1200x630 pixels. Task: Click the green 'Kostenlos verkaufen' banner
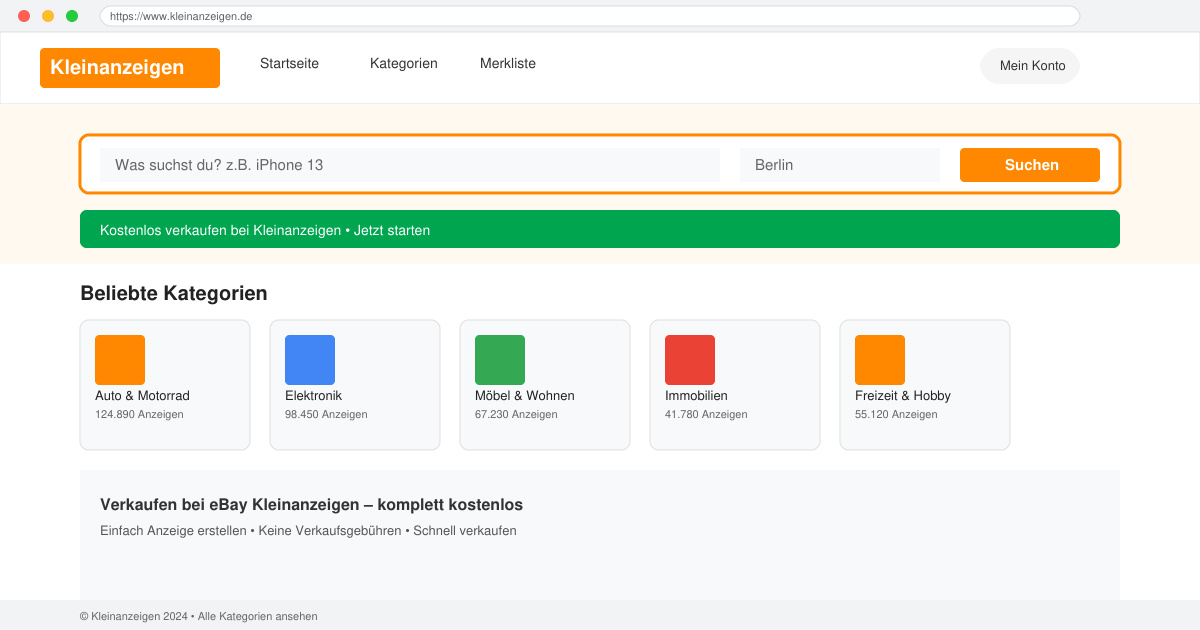tap(600, 229)
